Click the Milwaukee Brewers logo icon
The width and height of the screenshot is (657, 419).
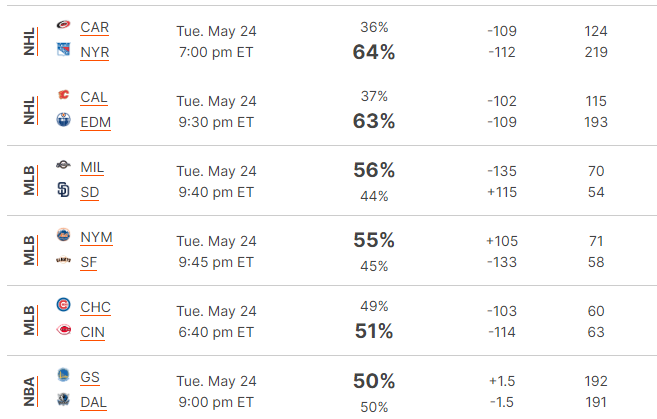coord(63,165)
